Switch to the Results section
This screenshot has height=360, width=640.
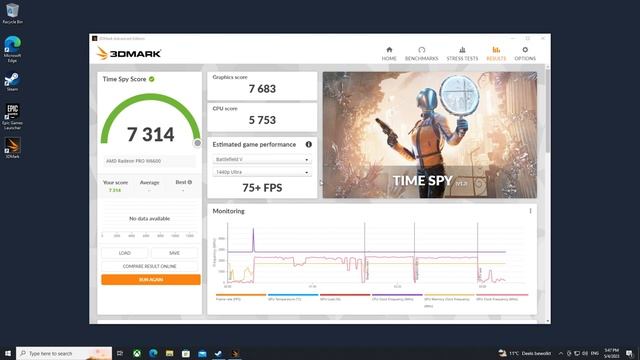click(496, 53)
